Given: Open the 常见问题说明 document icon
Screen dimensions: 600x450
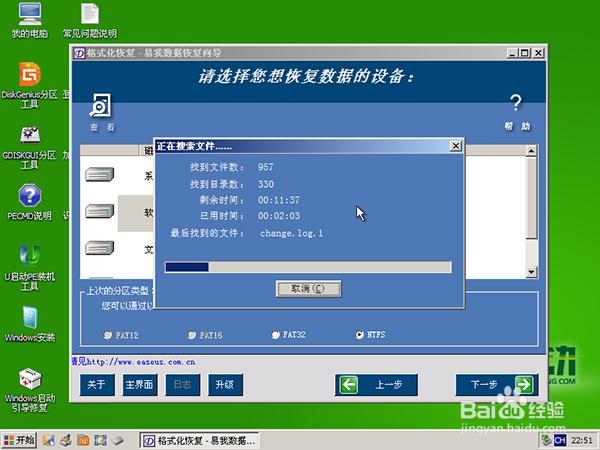Looking at the screenshot, I should pos(90,20).
